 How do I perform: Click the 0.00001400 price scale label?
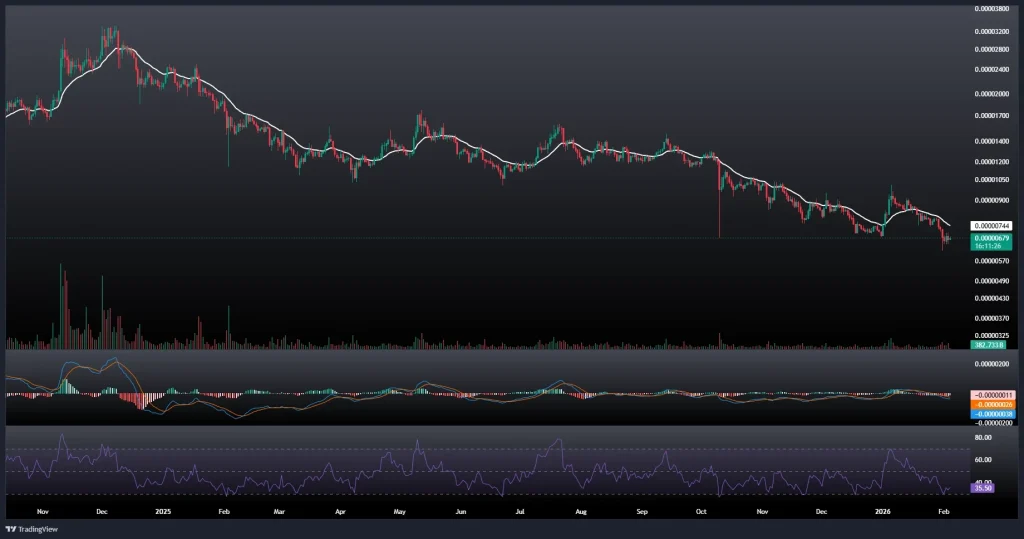(991, 140)
